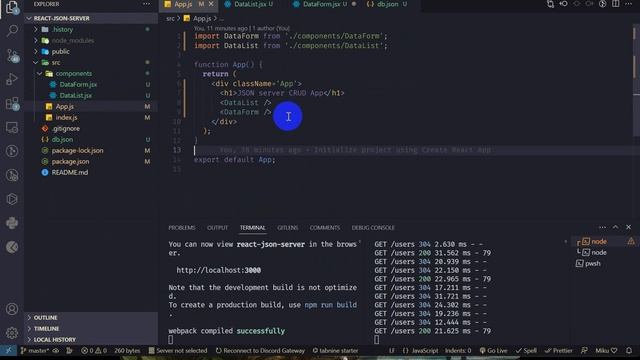Viewport: 640px width, 360px height.
Task: Click the go to previous commit icon
Action: [563, 4]
